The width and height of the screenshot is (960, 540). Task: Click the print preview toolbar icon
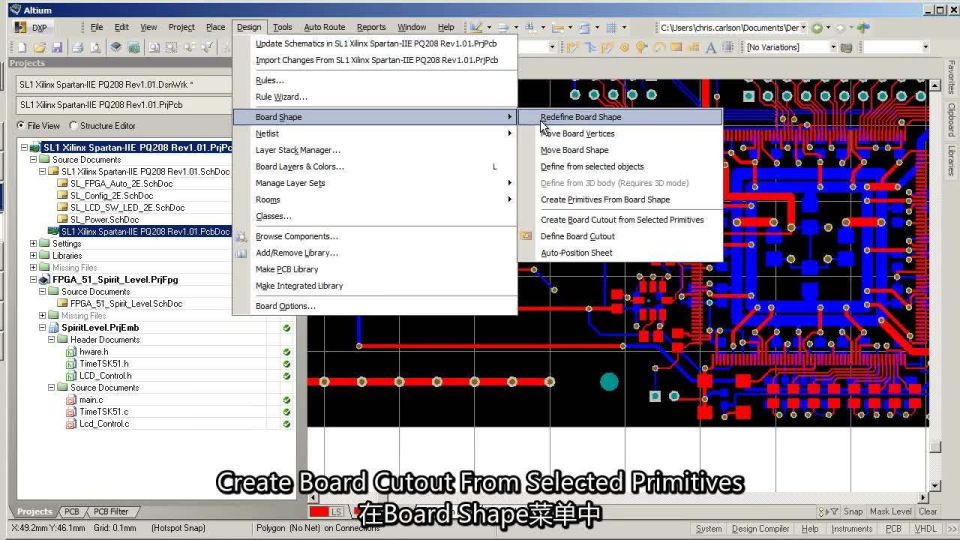[x=96, y=47]
